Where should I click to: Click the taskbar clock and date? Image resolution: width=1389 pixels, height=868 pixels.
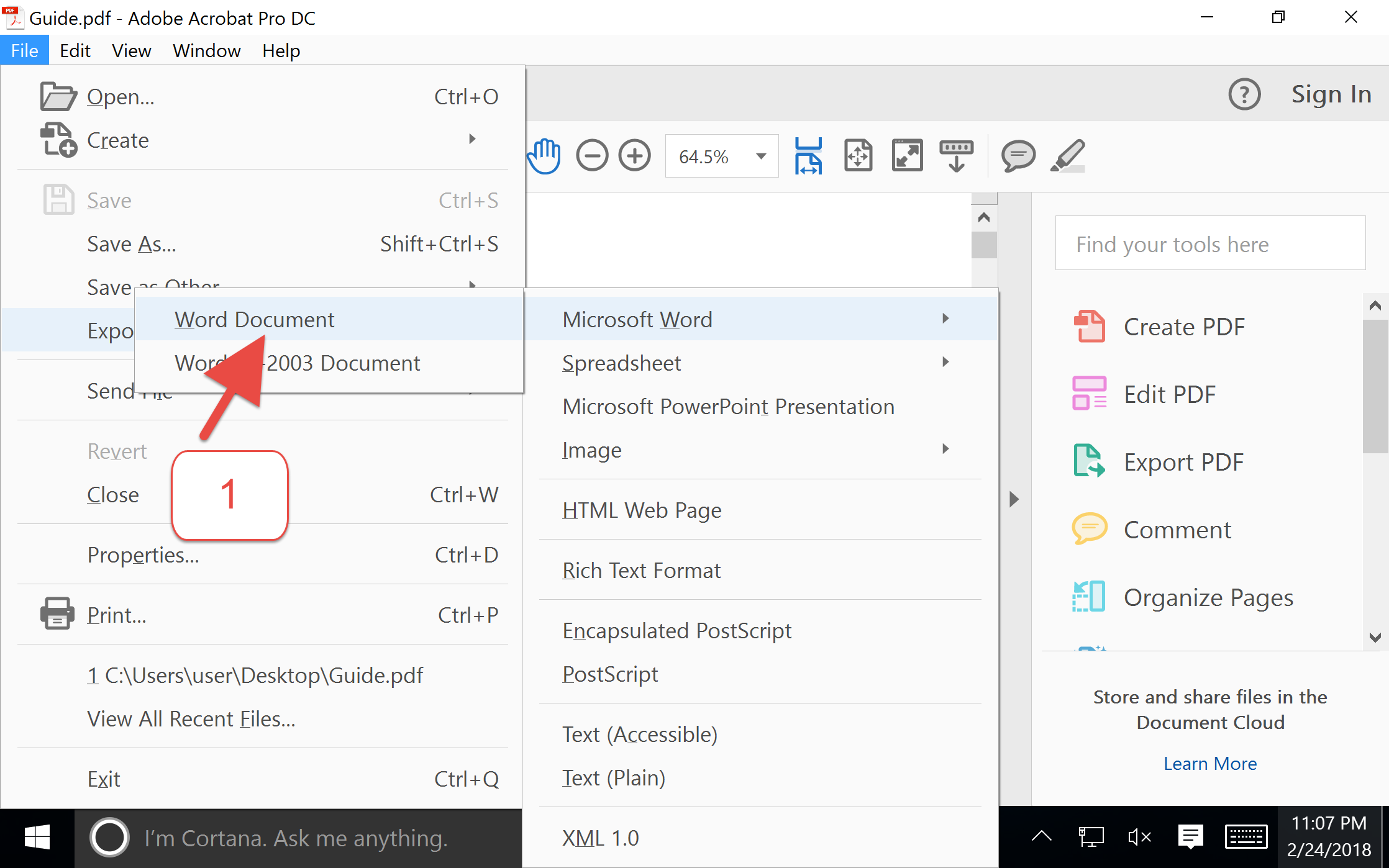[1329, 837]
